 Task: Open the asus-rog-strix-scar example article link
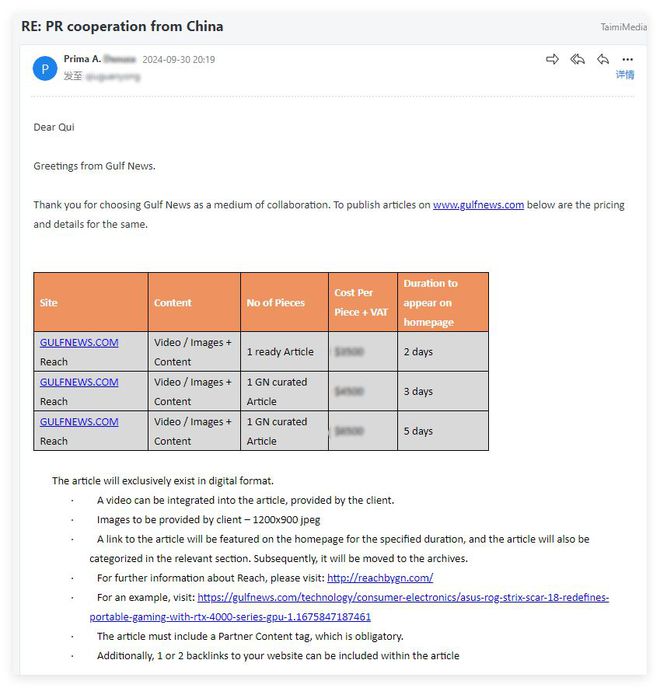tap(349, 607)
